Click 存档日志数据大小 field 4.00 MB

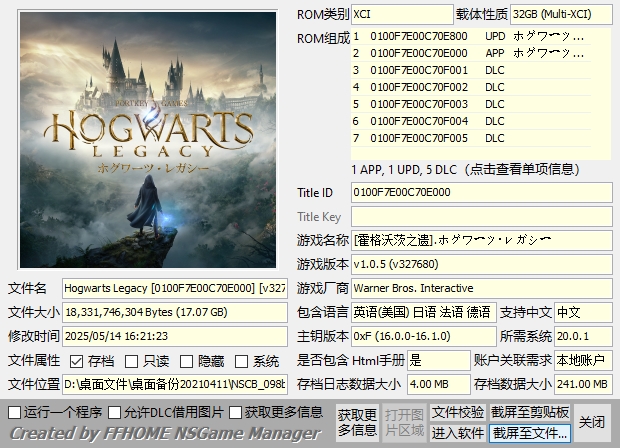click(x=439, y=384)
